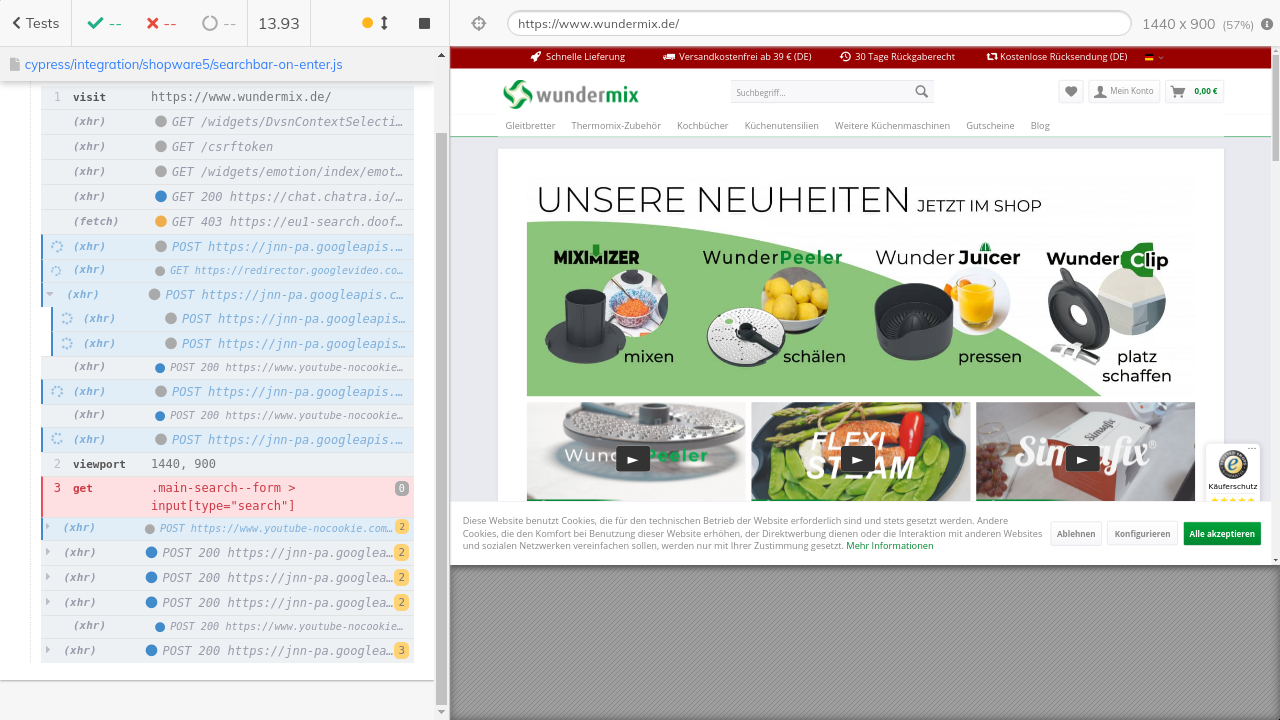Screen dimensions: 1280x720
Task: Click the Suchbegriff search input field
Action: pyautogui.click(x=820, y=92)
